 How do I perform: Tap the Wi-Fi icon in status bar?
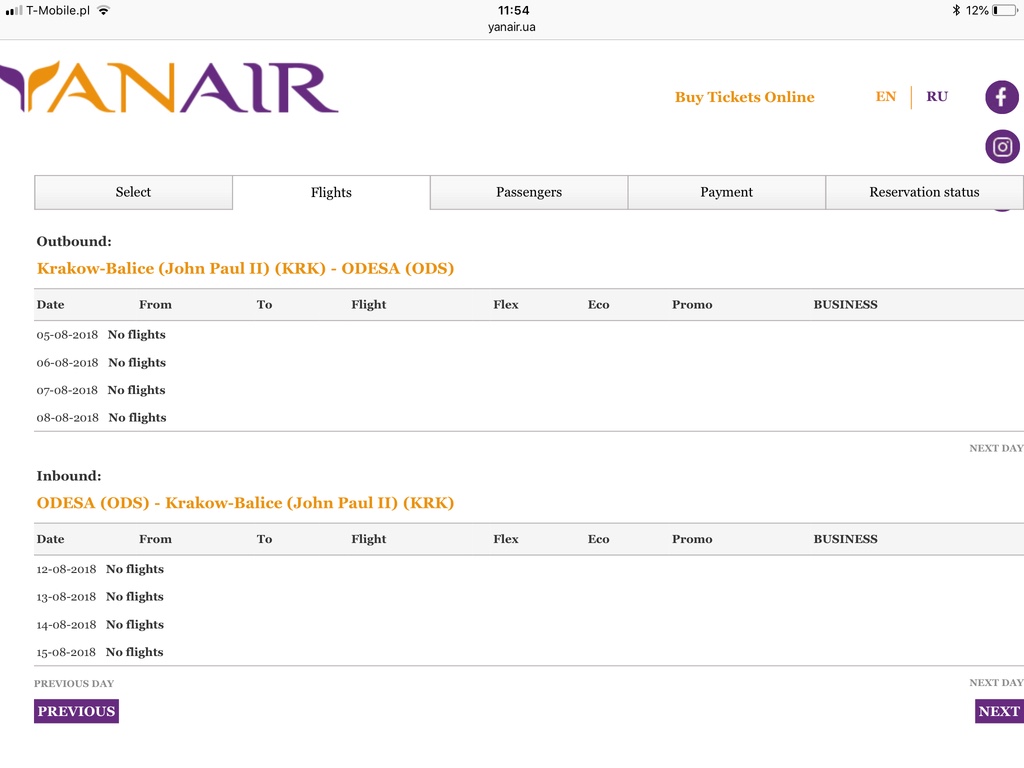pos(103,10)
